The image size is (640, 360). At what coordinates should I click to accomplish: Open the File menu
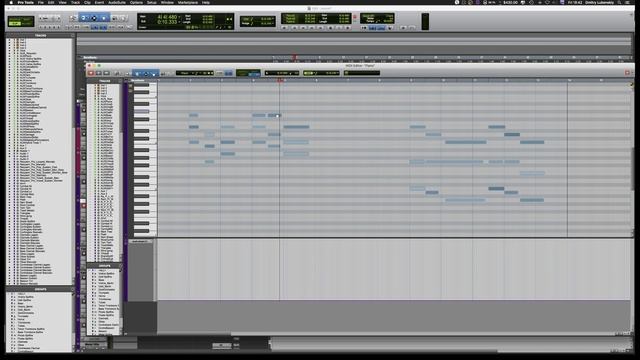tap(40, 2)
